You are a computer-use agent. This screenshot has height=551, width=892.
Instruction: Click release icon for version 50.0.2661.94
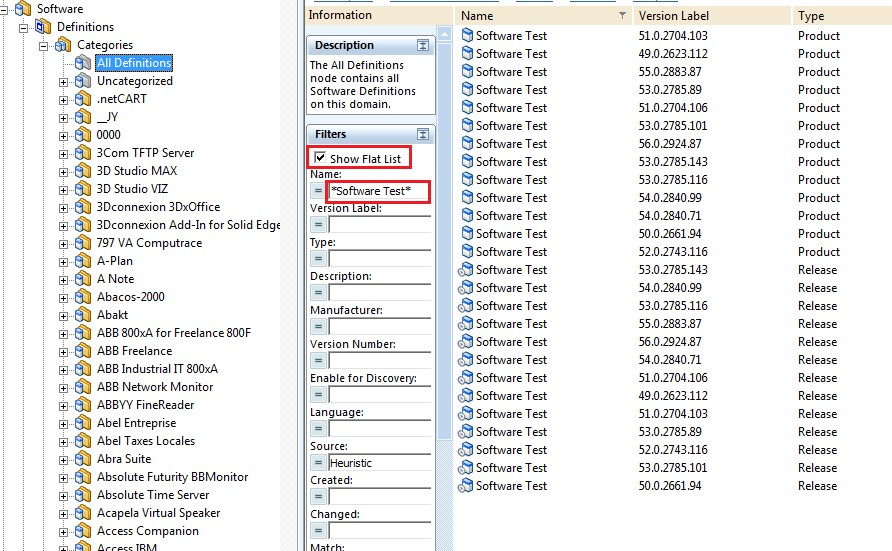(466, 486)
